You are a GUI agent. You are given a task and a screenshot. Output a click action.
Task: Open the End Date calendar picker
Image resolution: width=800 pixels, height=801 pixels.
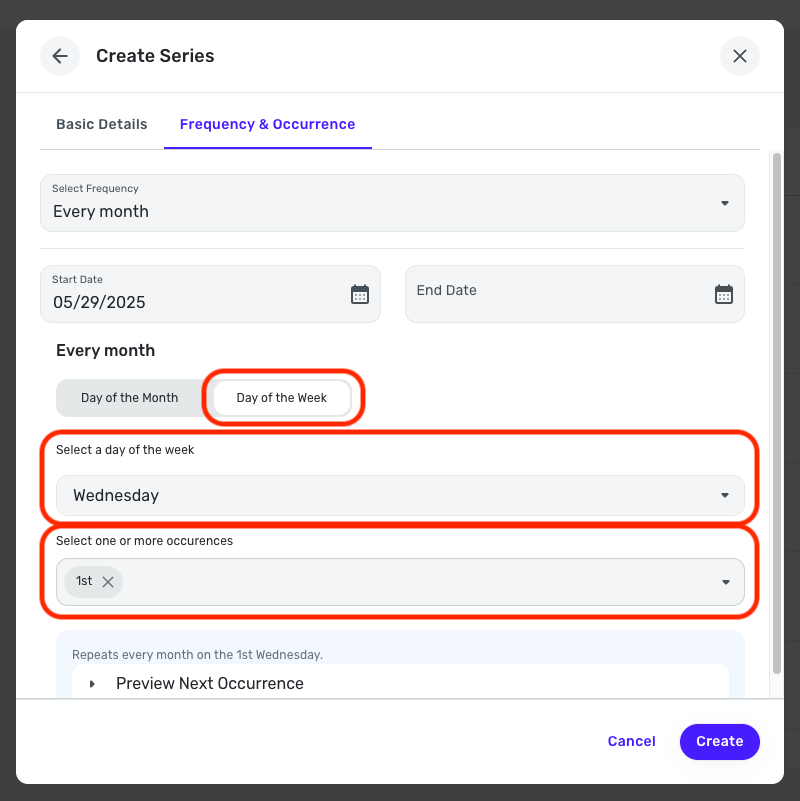tap(723, 294)
